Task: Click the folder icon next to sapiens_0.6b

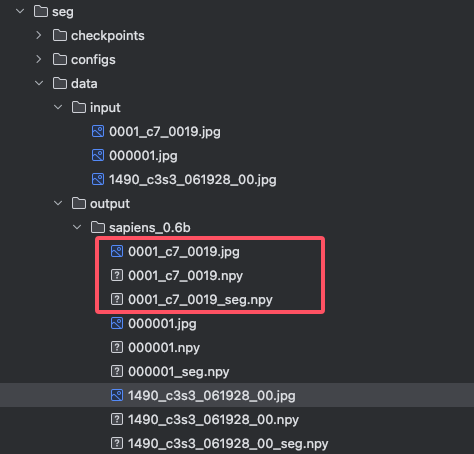Action: click(x=98, y=227)
